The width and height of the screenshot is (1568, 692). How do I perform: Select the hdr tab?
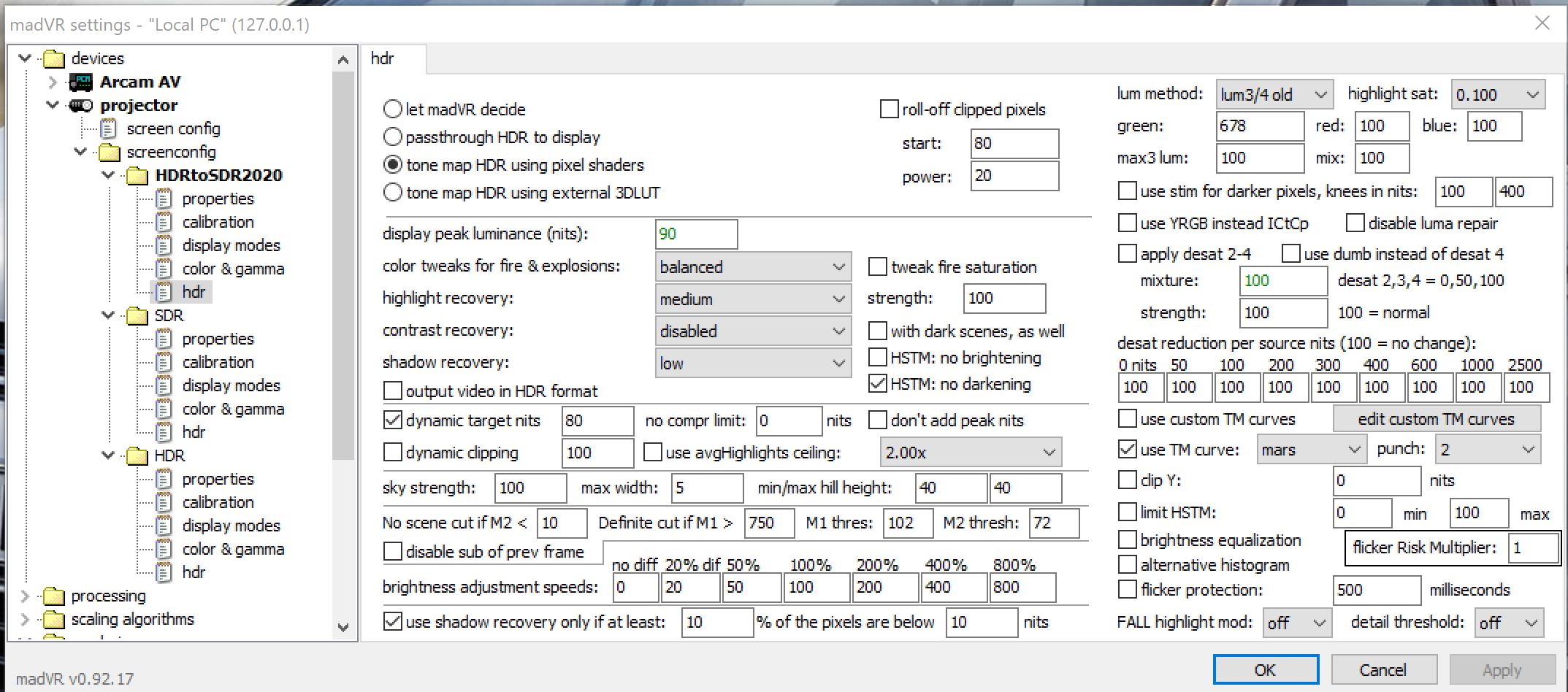(x=383, y=58)
